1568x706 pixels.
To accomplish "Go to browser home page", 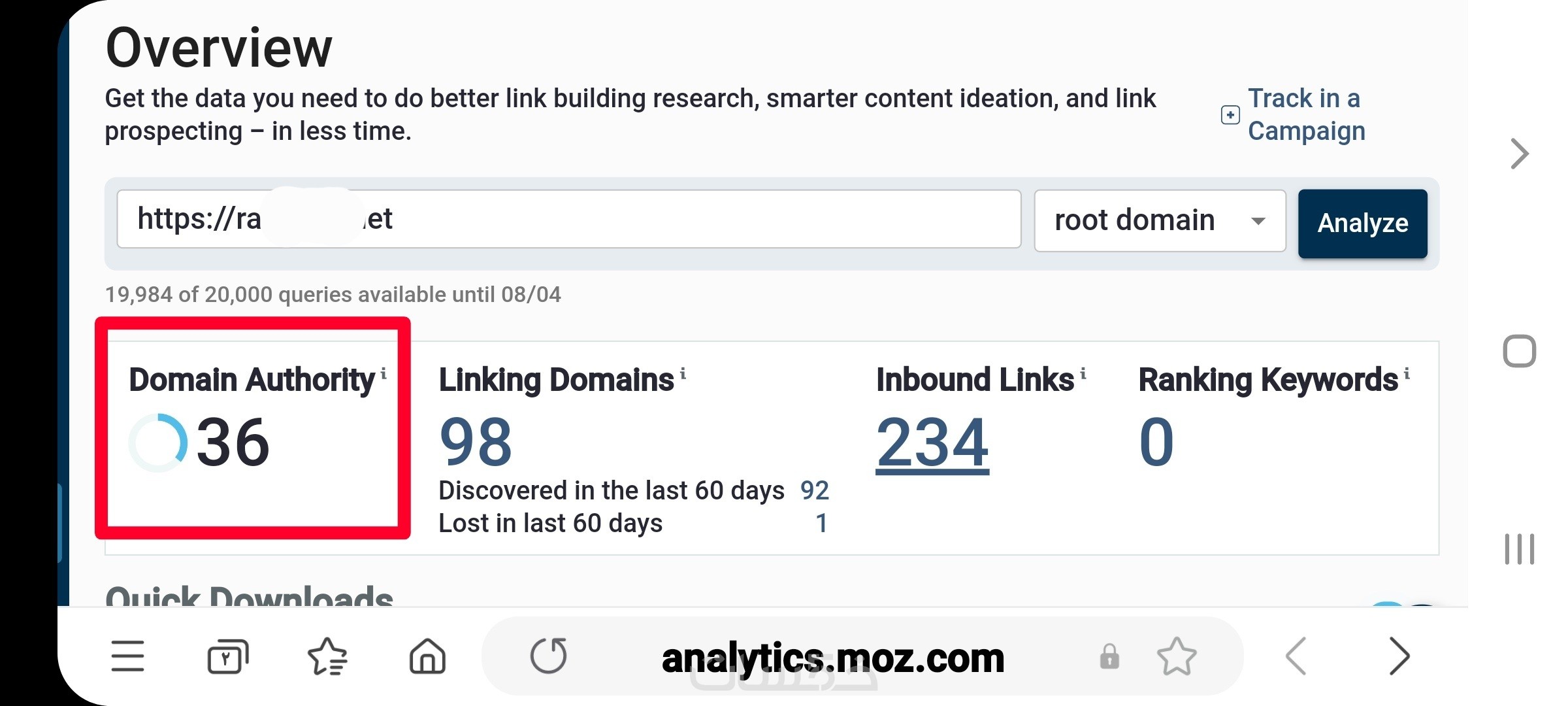I will [x=427, y=656].
